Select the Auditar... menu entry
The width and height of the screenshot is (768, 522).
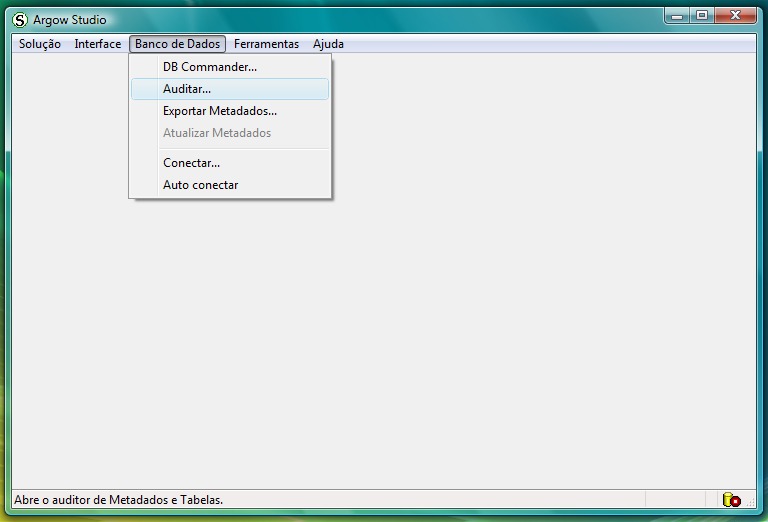point(230,89)
